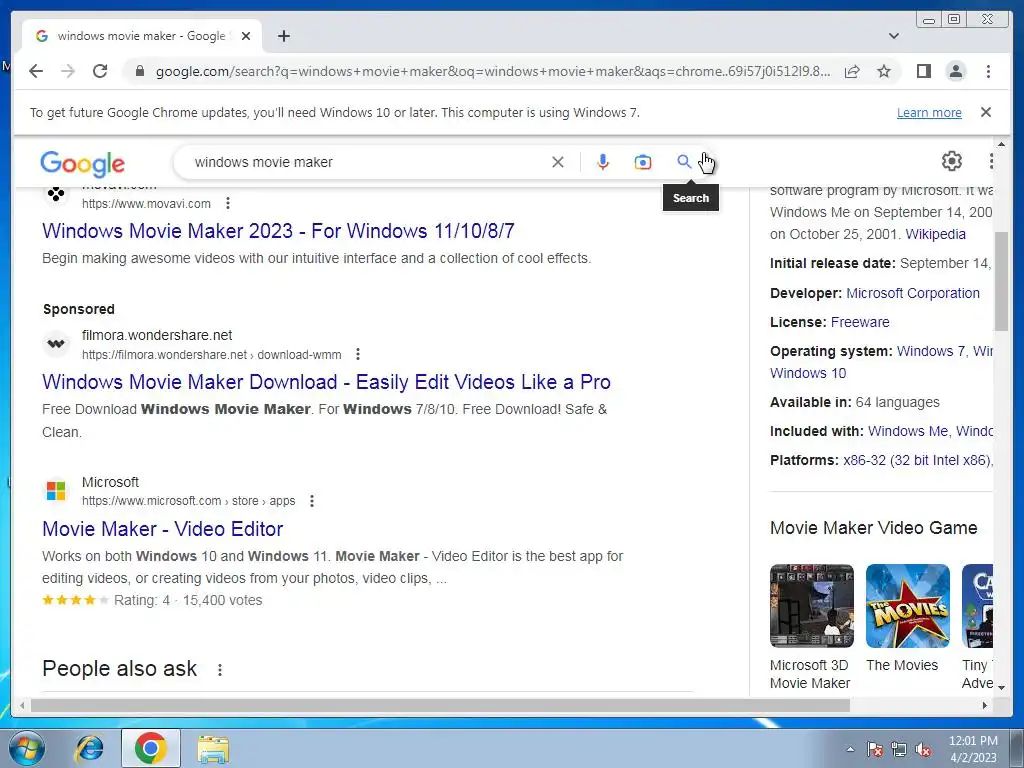The width and height of the screenshot is (1024, 768).
Task: Click the padlock site info icon
Action: click(x=139, y=71)
